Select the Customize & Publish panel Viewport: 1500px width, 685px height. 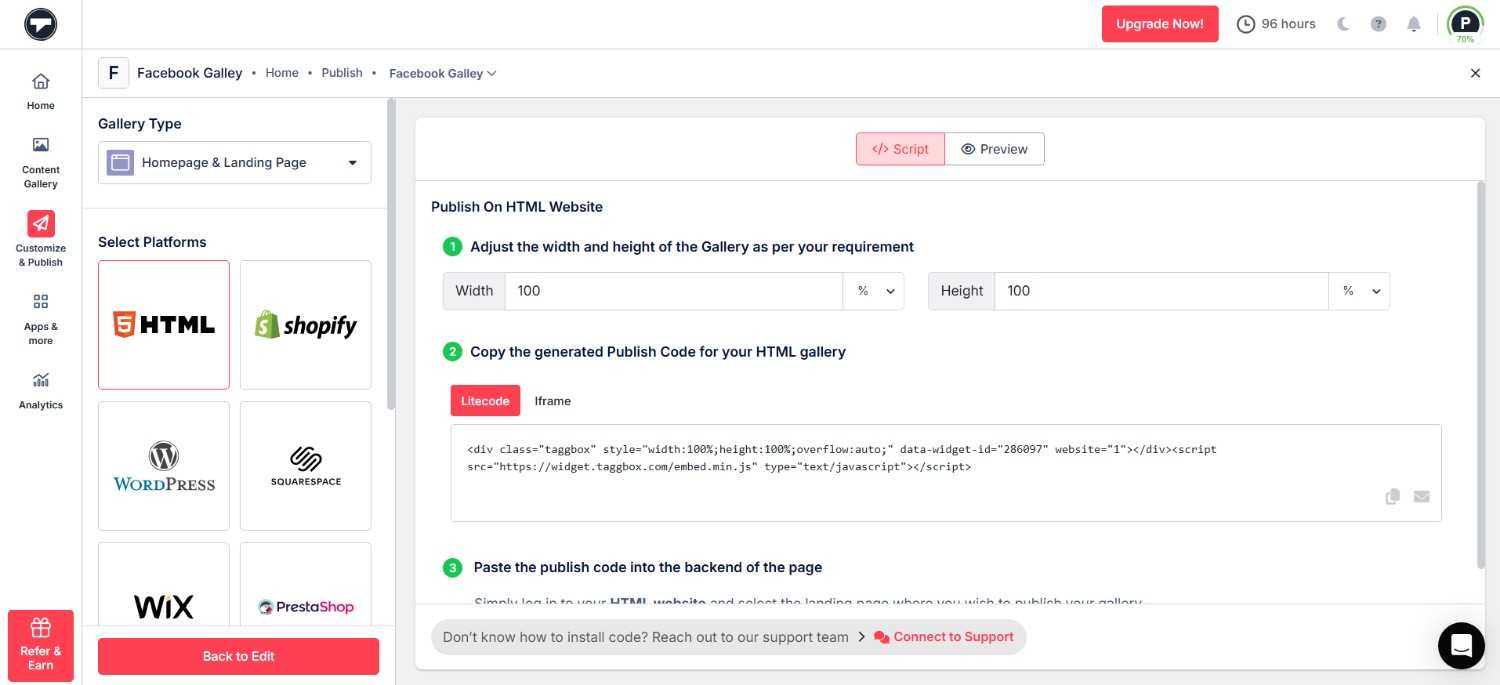click(x=40, y=238)
